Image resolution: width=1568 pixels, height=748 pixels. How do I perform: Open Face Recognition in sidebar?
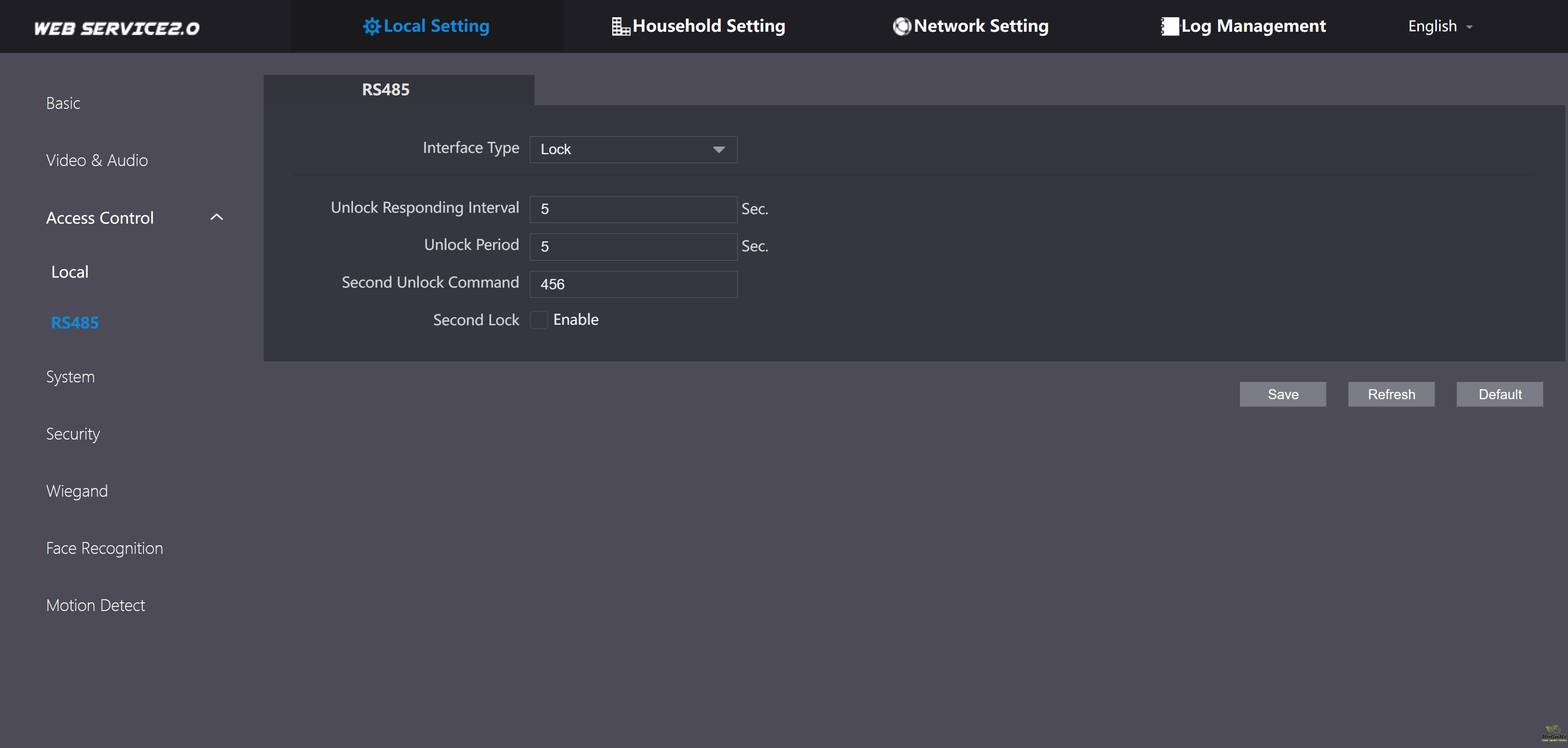tap(105, 548)
